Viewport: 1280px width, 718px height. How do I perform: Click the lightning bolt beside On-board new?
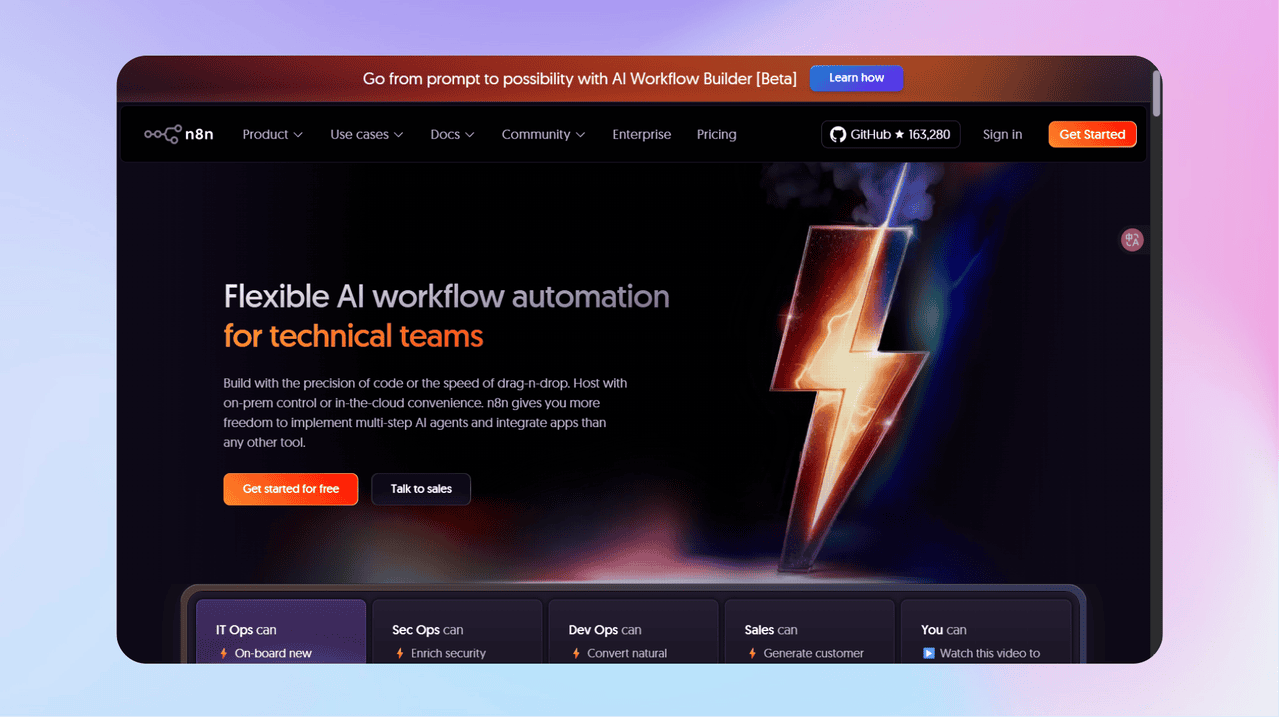point(224,653)
